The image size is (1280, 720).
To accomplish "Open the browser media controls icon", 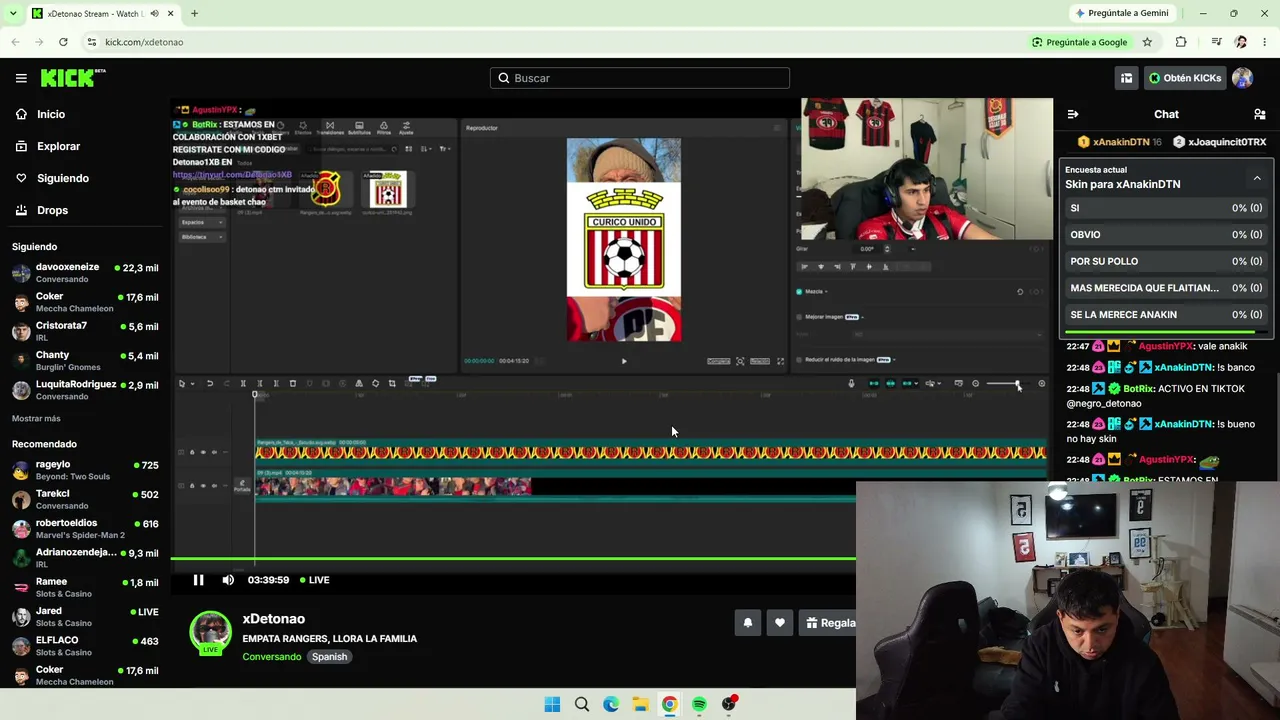I will [1216, 42].
